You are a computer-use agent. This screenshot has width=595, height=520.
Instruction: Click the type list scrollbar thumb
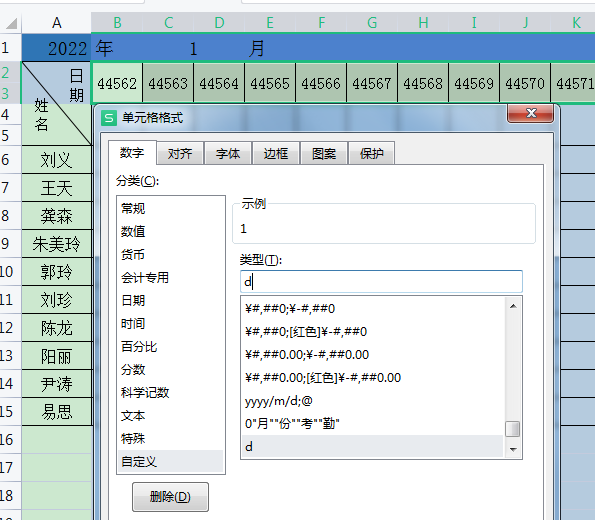pyautogui.click(x=513, y=429)
